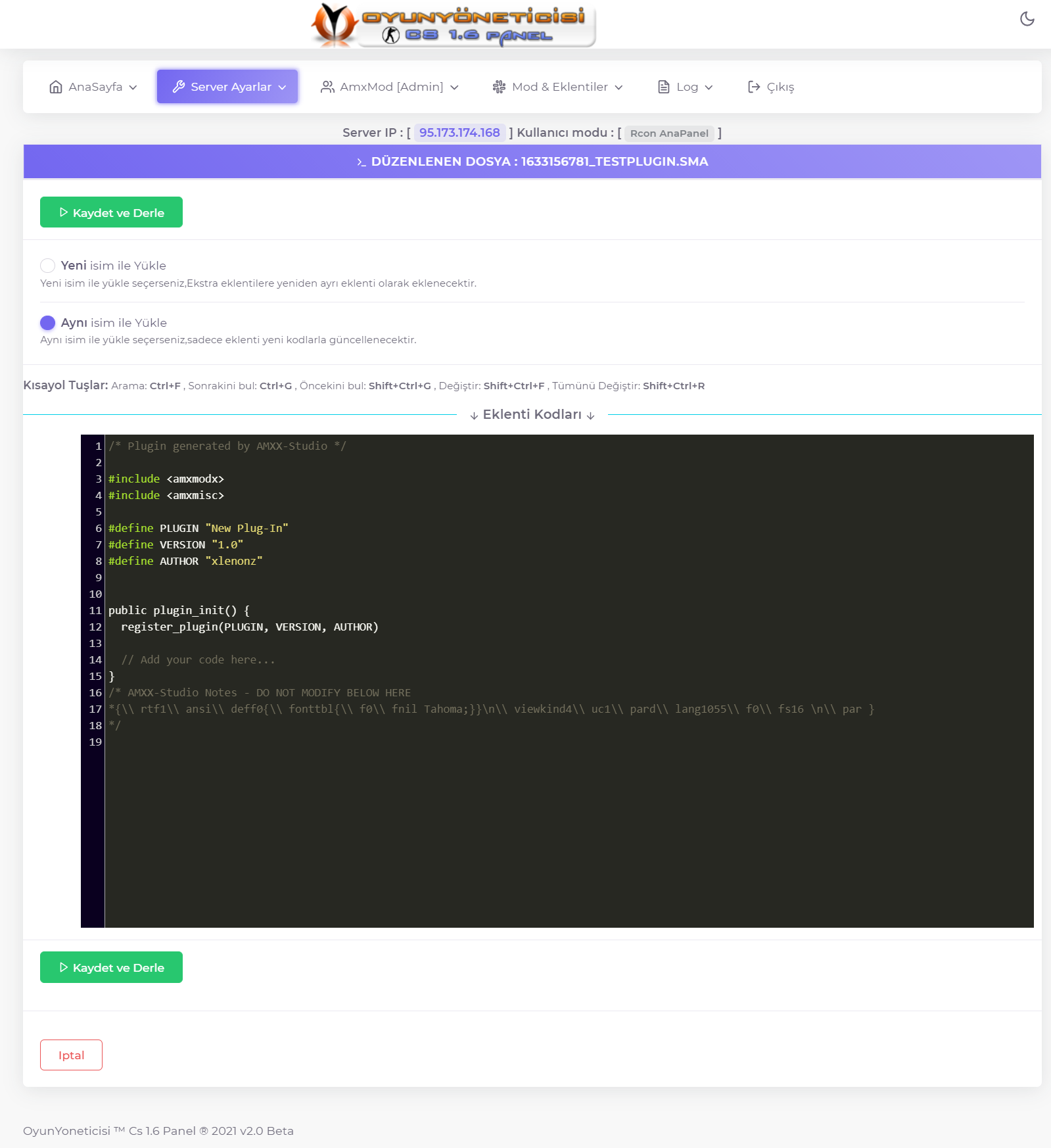Open the AmxMod [Admin] menu

(x=390, y=87)
